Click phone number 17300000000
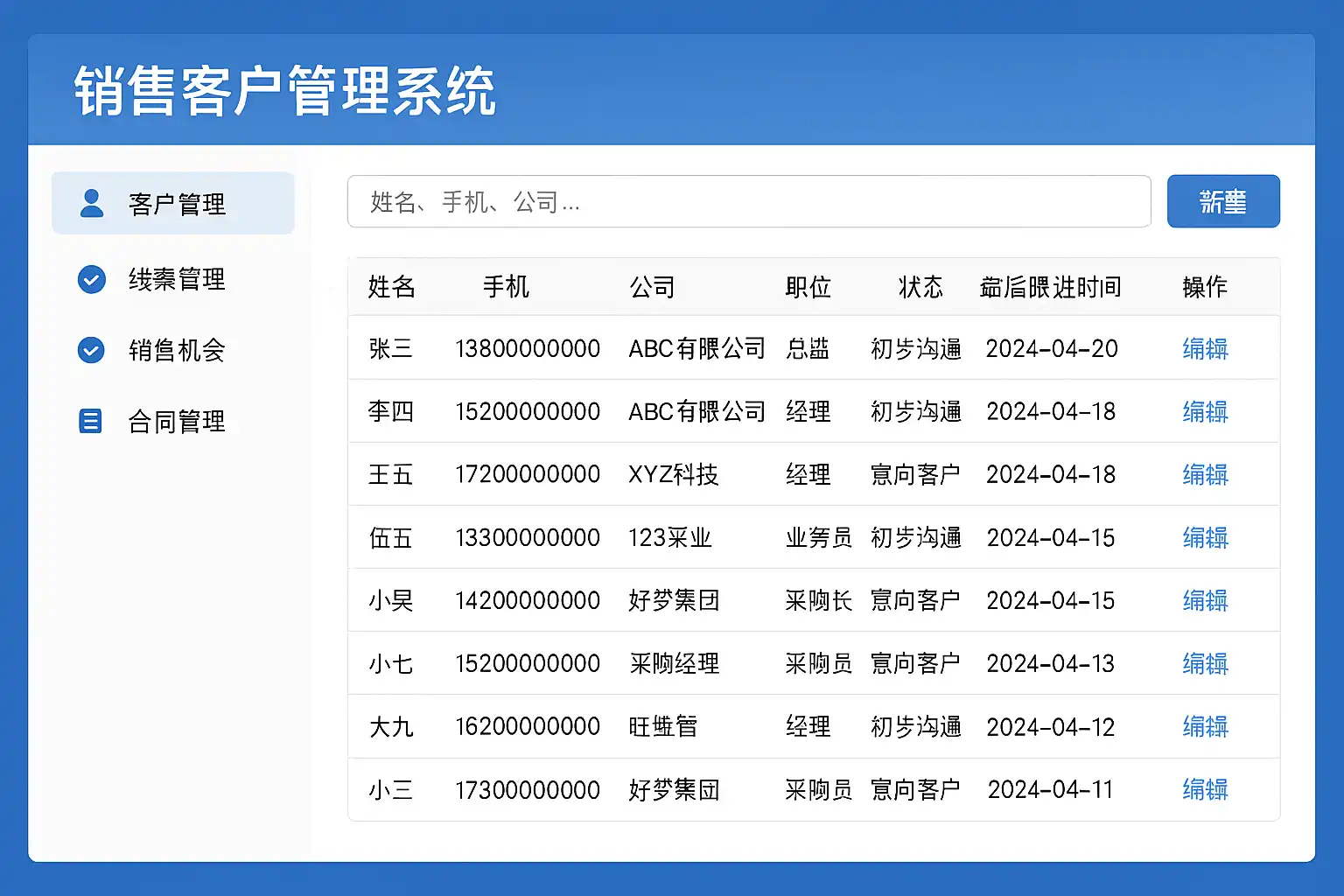The image size is (1344, 896). [x=528, y=789]
